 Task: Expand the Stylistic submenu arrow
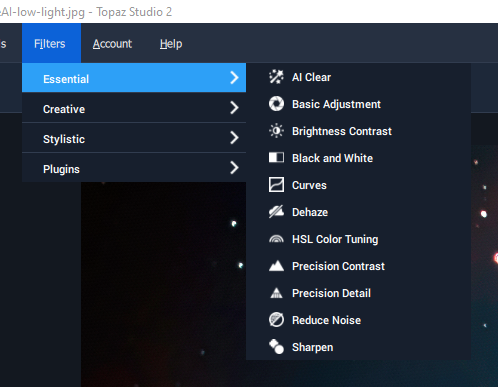coord(234,138)
